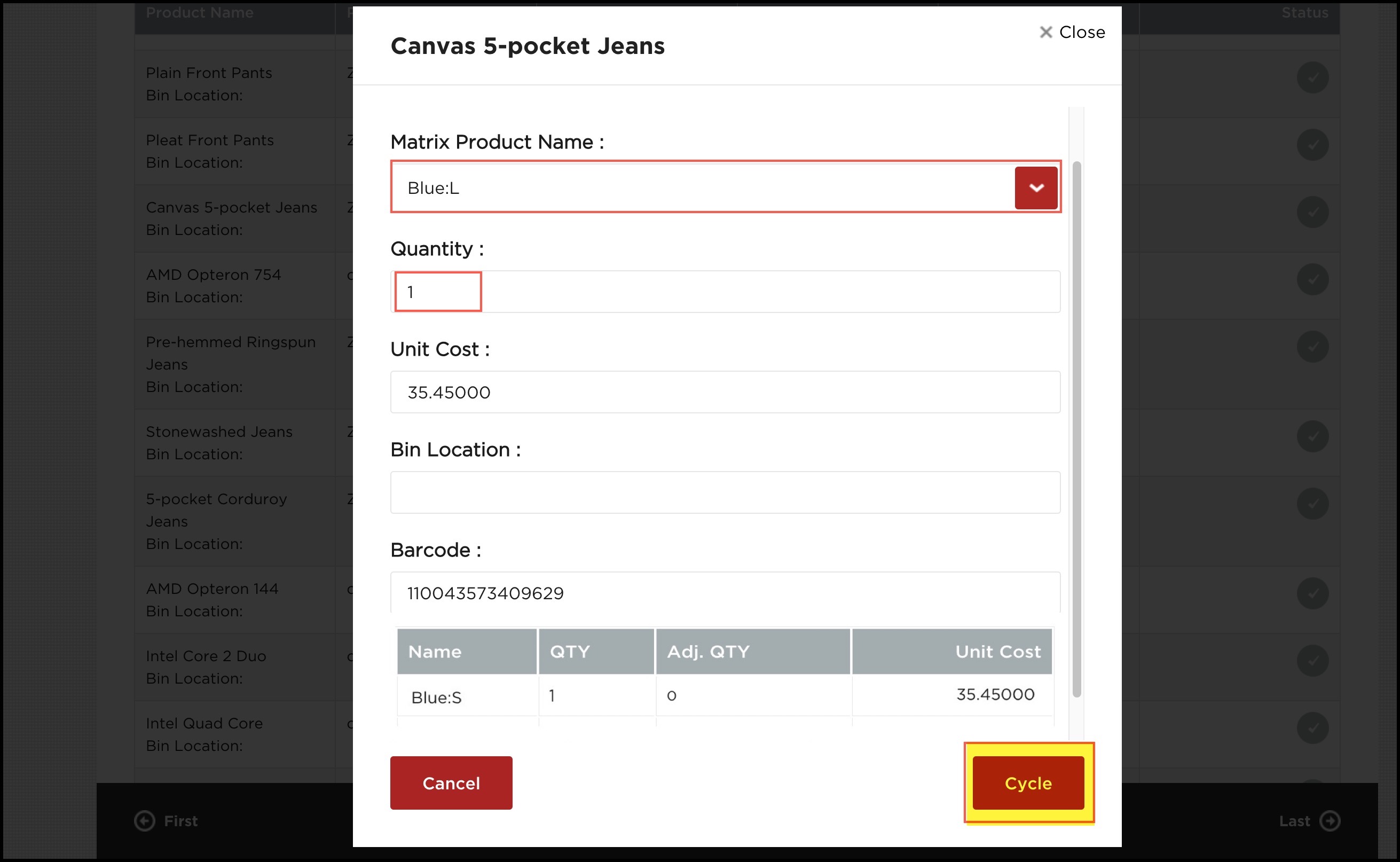Click the Quantity input field
This screenshot has width=1400, height=862.
pos(723,292)
